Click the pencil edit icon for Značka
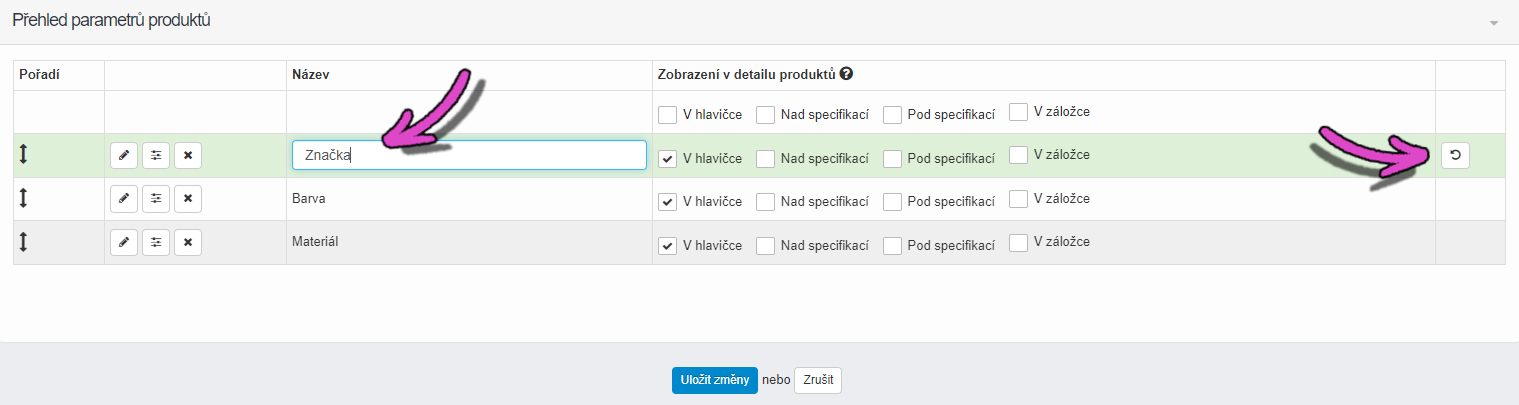This screenshot has width=1519, height=405. [124, 155]
